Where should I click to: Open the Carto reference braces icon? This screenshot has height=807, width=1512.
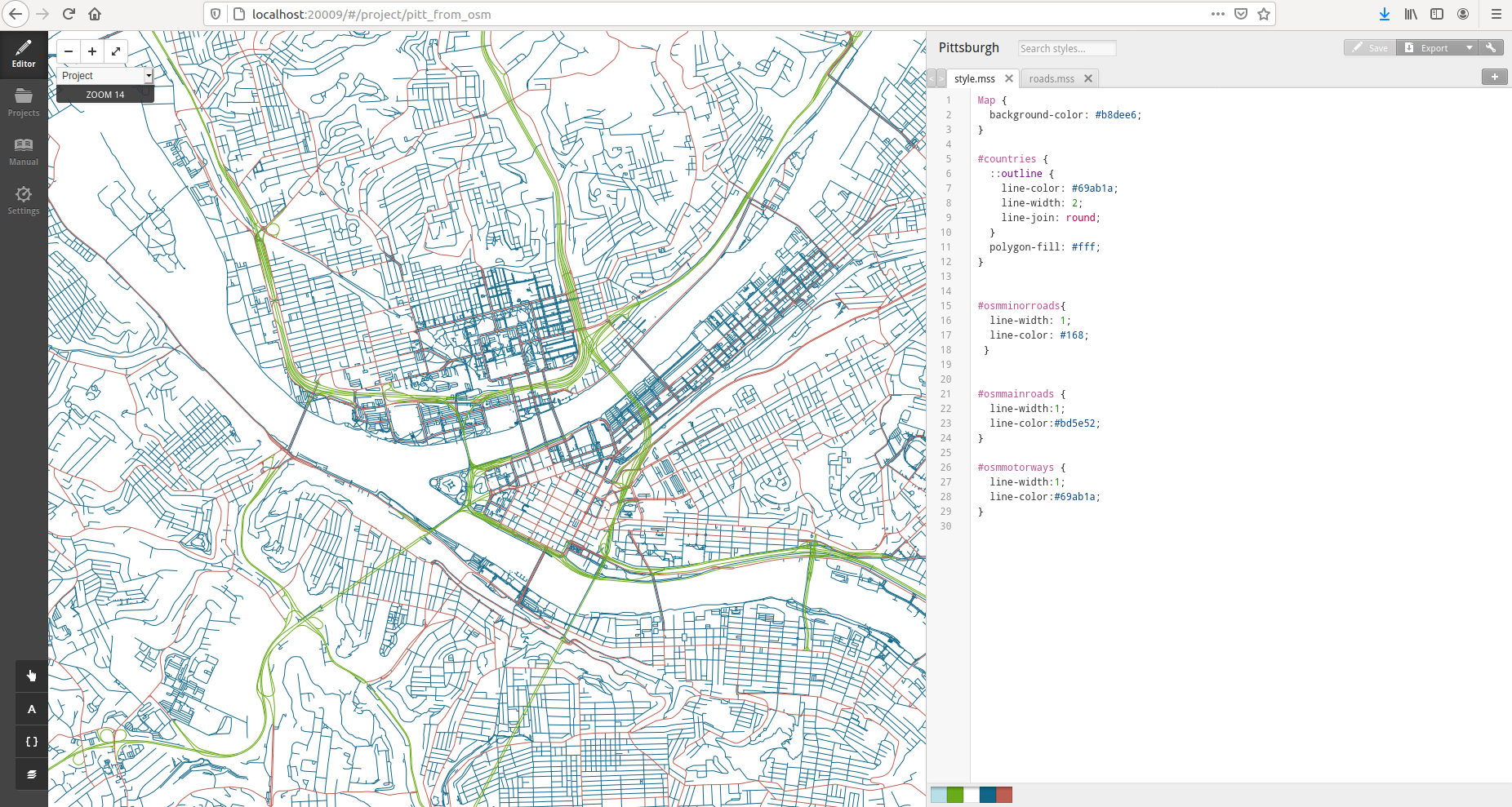pyautogui.click(x=32, y=742)
